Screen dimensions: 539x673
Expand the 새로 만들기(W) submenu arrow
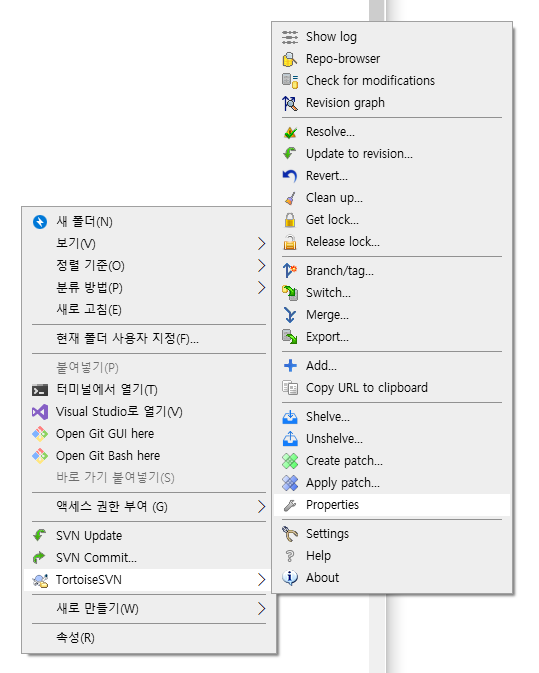coord(261,609)
